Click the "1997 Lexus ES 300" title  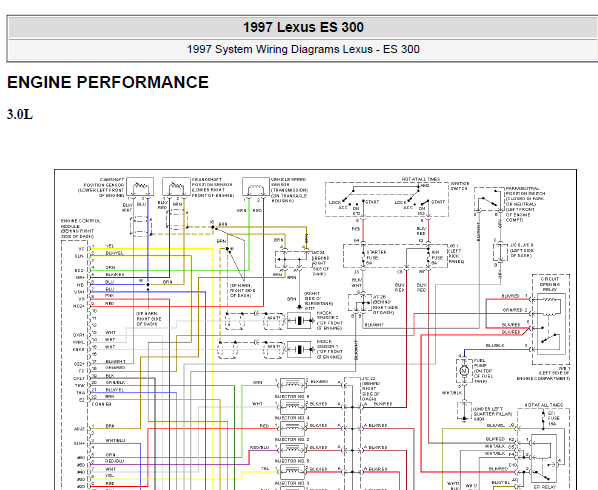[303, 27]
